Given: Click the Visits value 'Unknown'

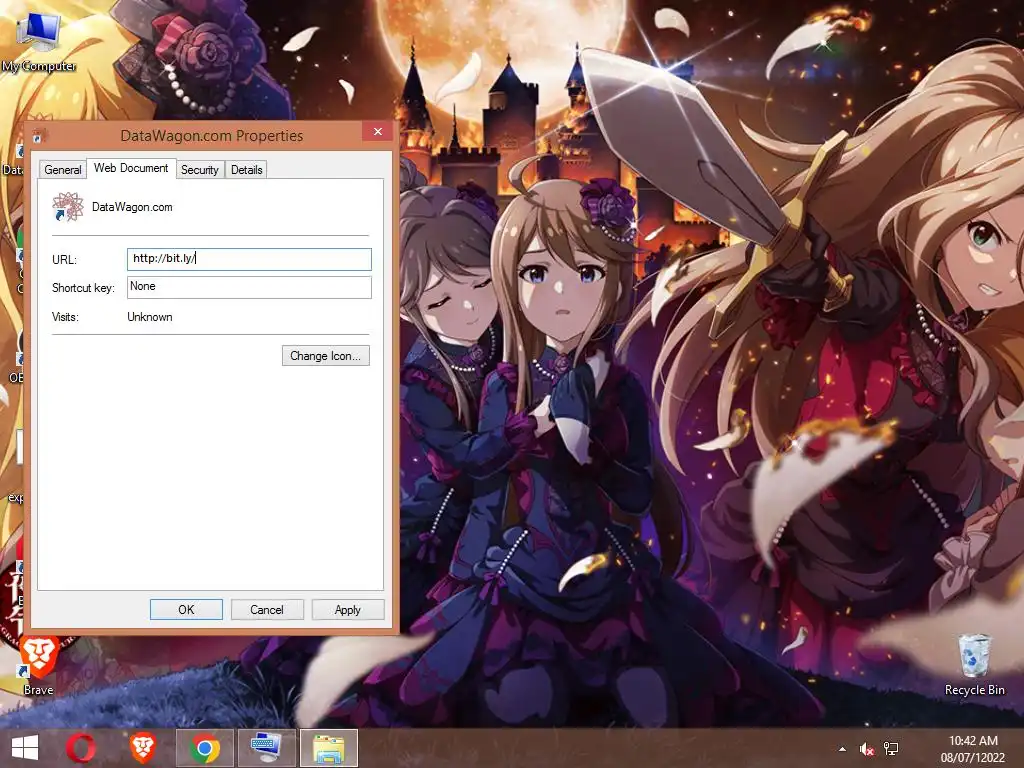Looking at the screenshot, I should [x=150, y=317].
